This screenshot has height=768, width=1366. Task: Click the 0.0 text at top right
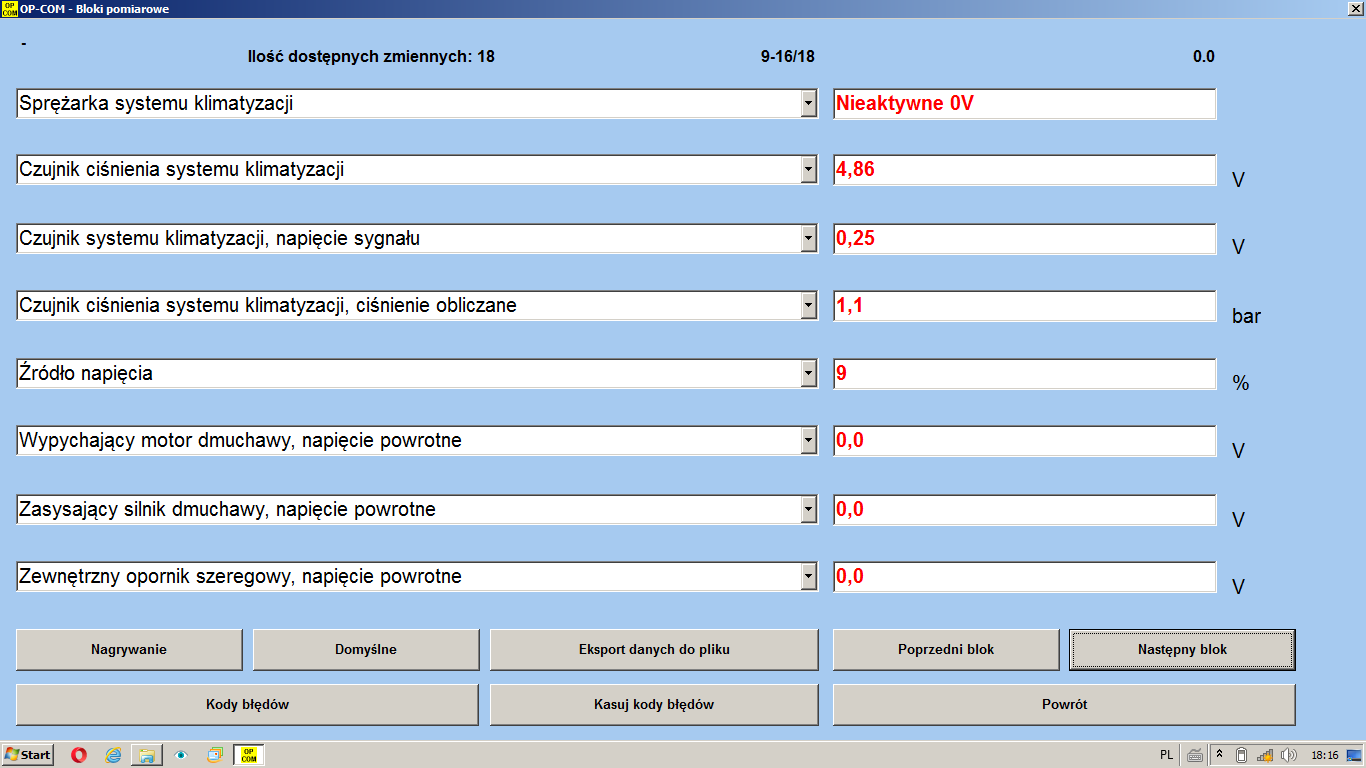(x=1204, y=56)
